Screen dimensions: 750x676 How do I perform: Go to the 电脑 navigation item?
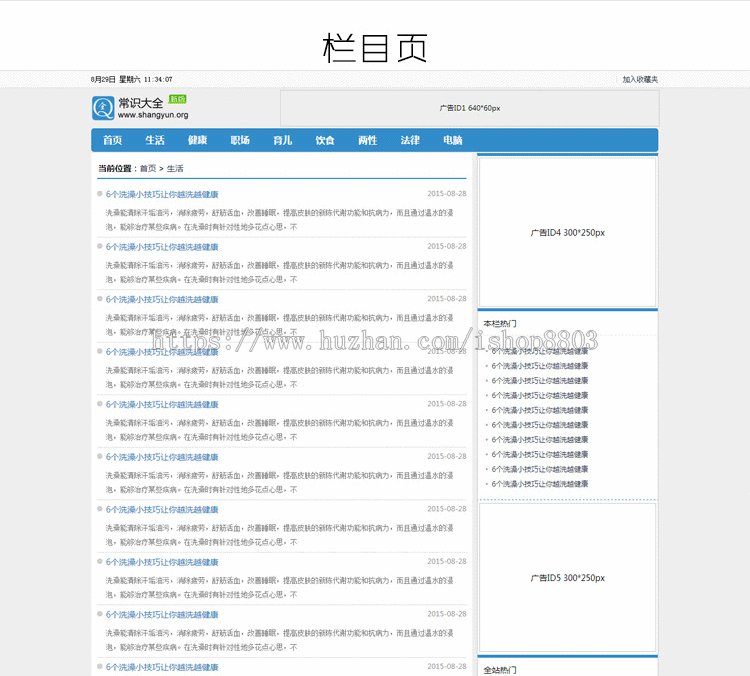452,140
